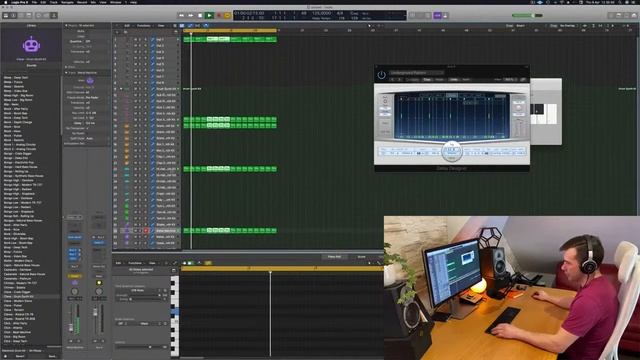This screenshot has height=360, width=640.
Task: Open the Apple menu
Action: tap(5, 2)
